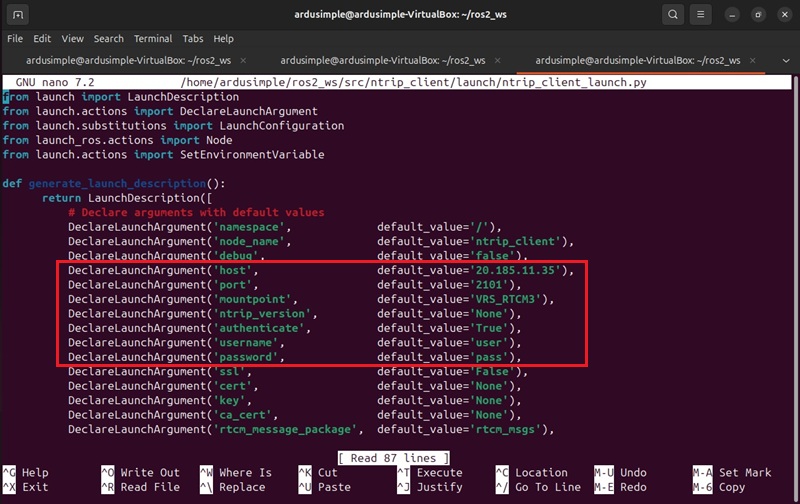Open the Search menu

(109, 38)
